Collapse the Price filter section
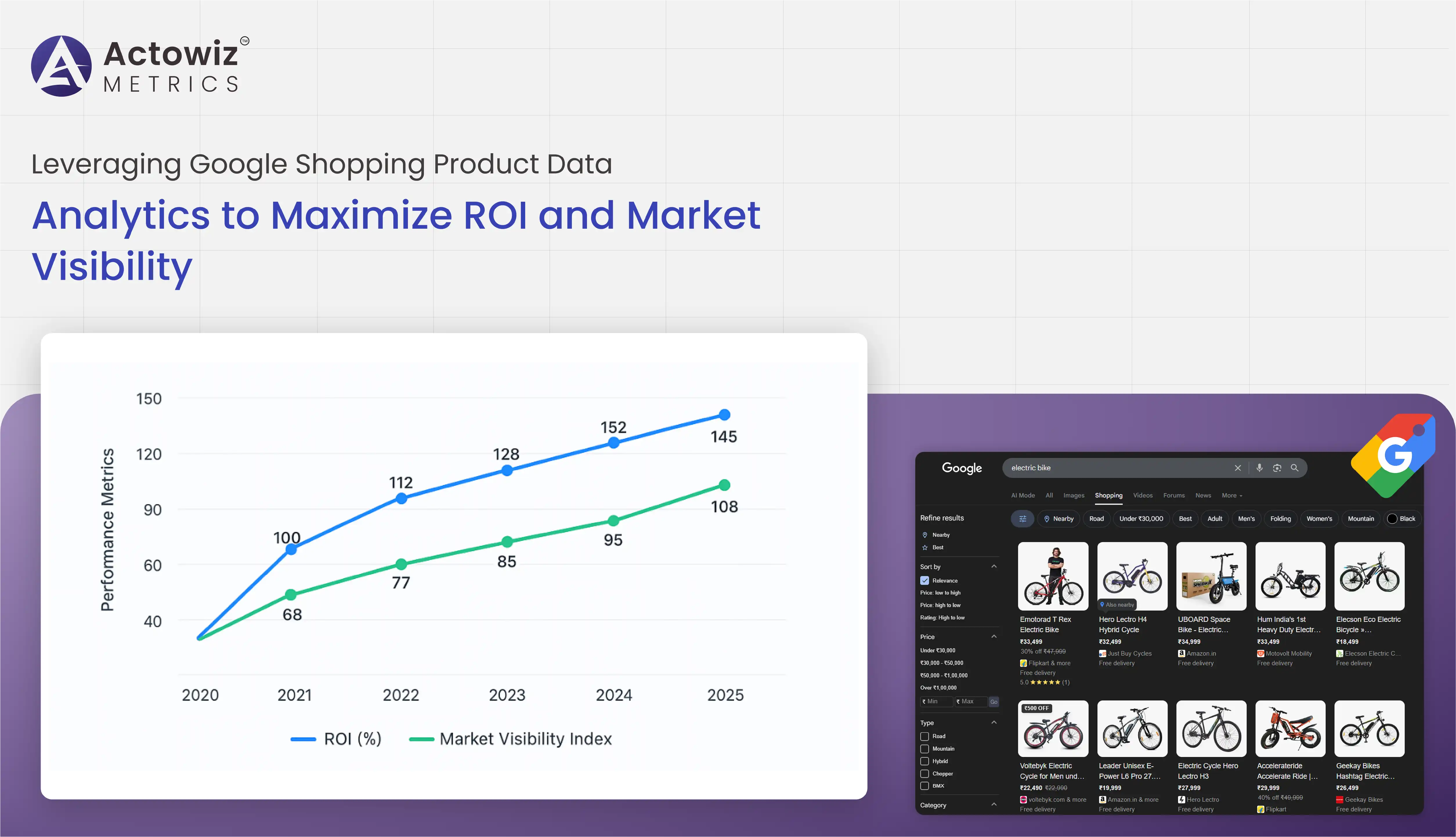1456x837 pixels. [994, 637]
